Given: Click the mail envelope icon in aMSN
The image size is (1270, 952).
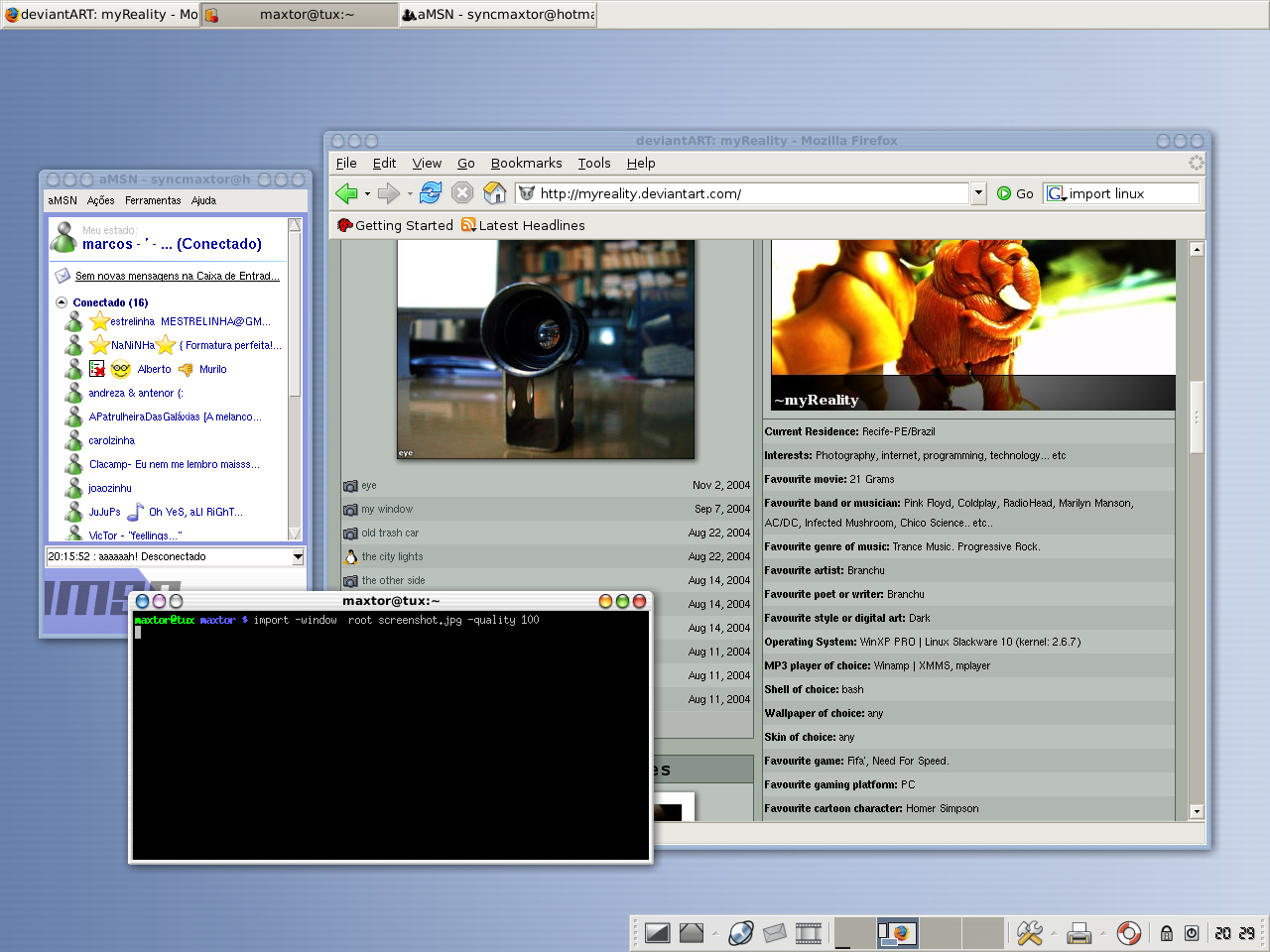Looking at the screenshot, I should (x=62, y=276).
